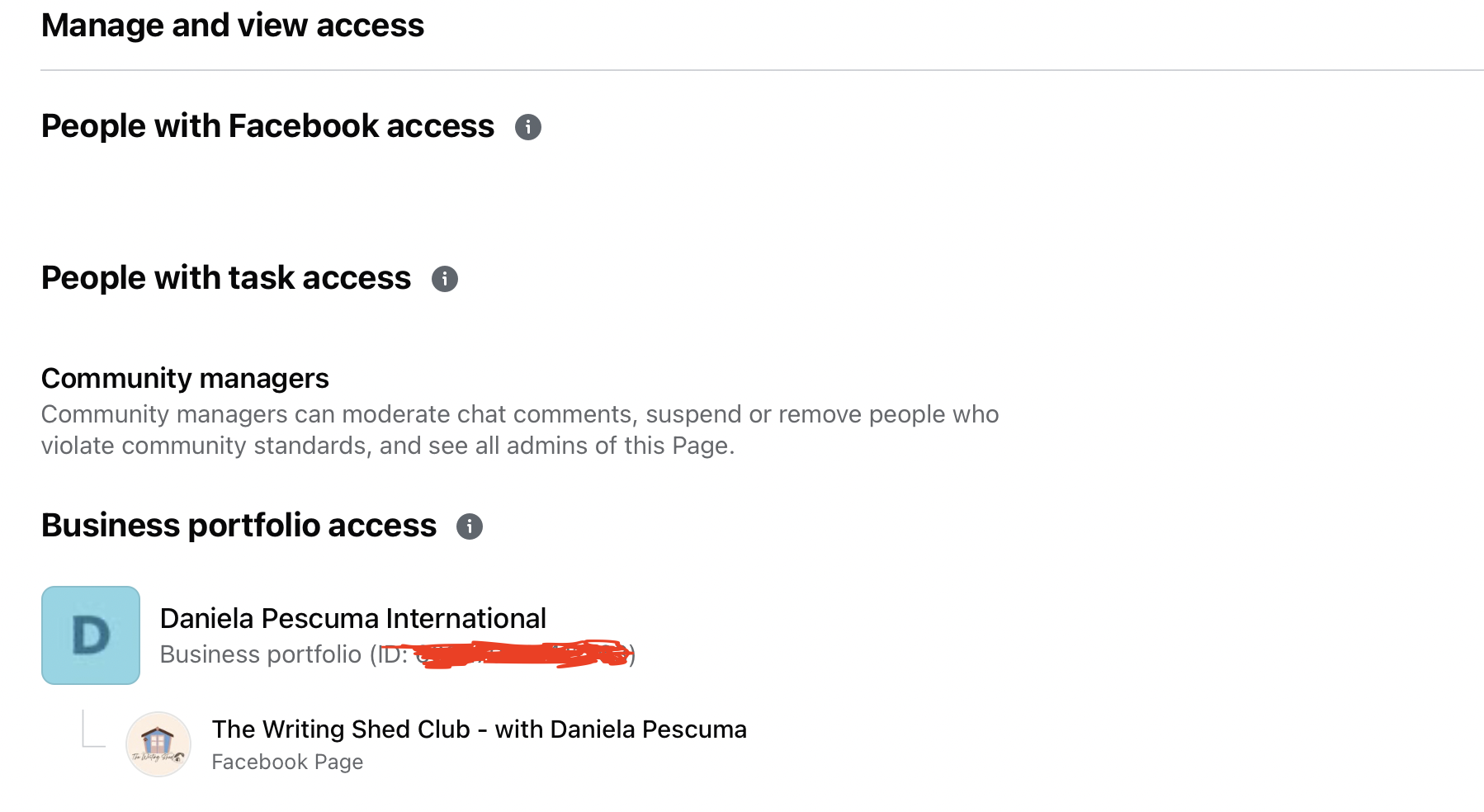
Task: Click the tree connector line beside Writing Shed Club
Action: pos(94,729)
